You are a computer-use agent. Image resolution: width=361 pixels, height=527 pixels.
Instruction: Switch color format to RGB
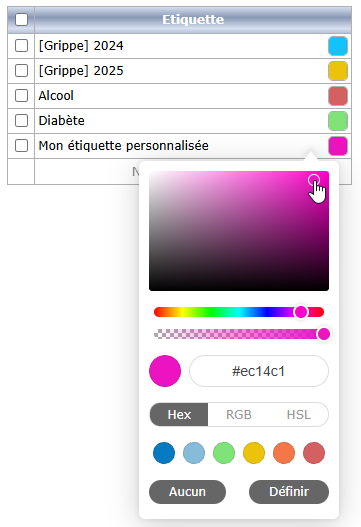239,414
